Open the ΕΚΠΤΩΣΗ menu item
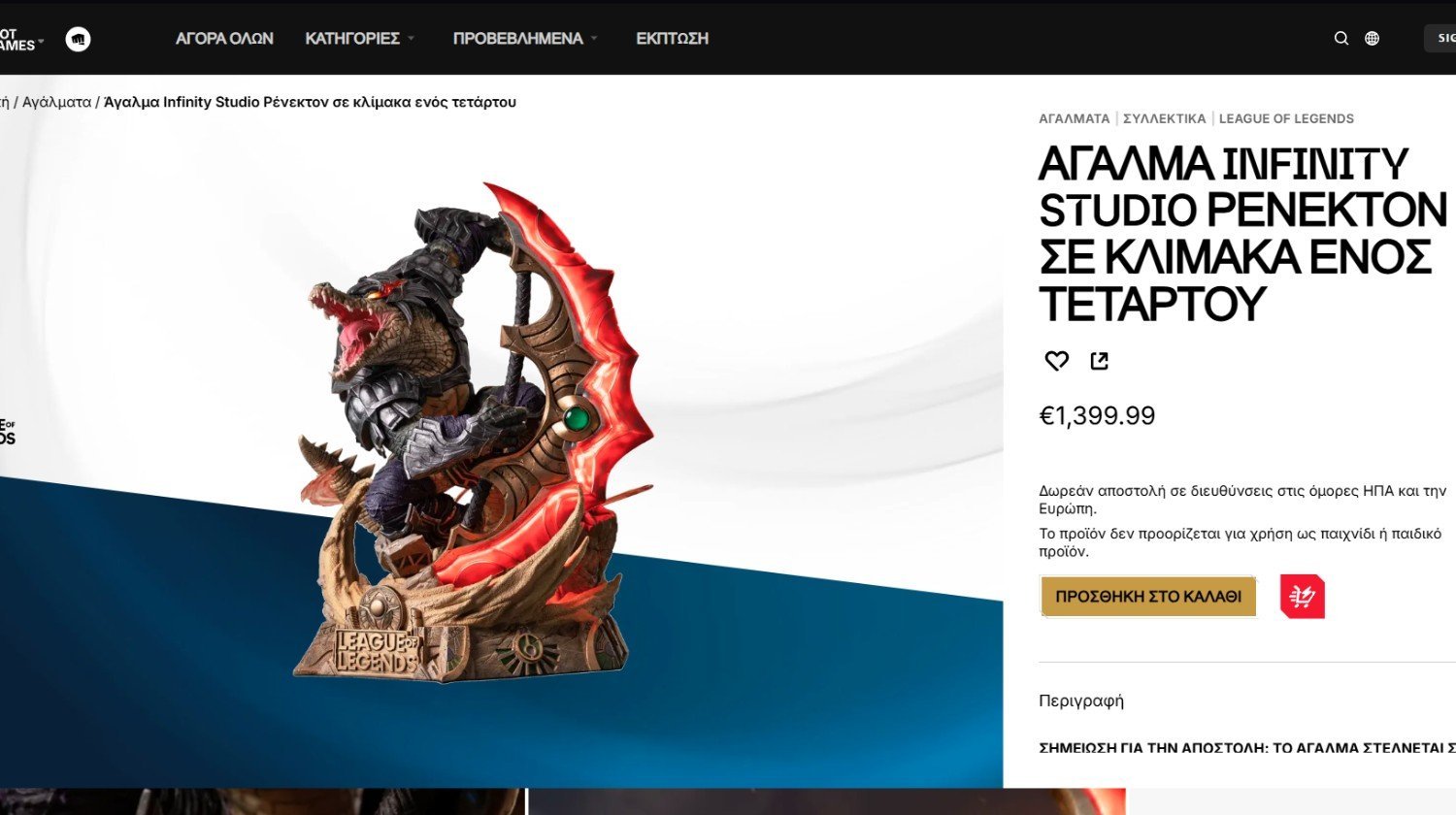The width and height of the screenshot is (1456, 815). (672, 39)
